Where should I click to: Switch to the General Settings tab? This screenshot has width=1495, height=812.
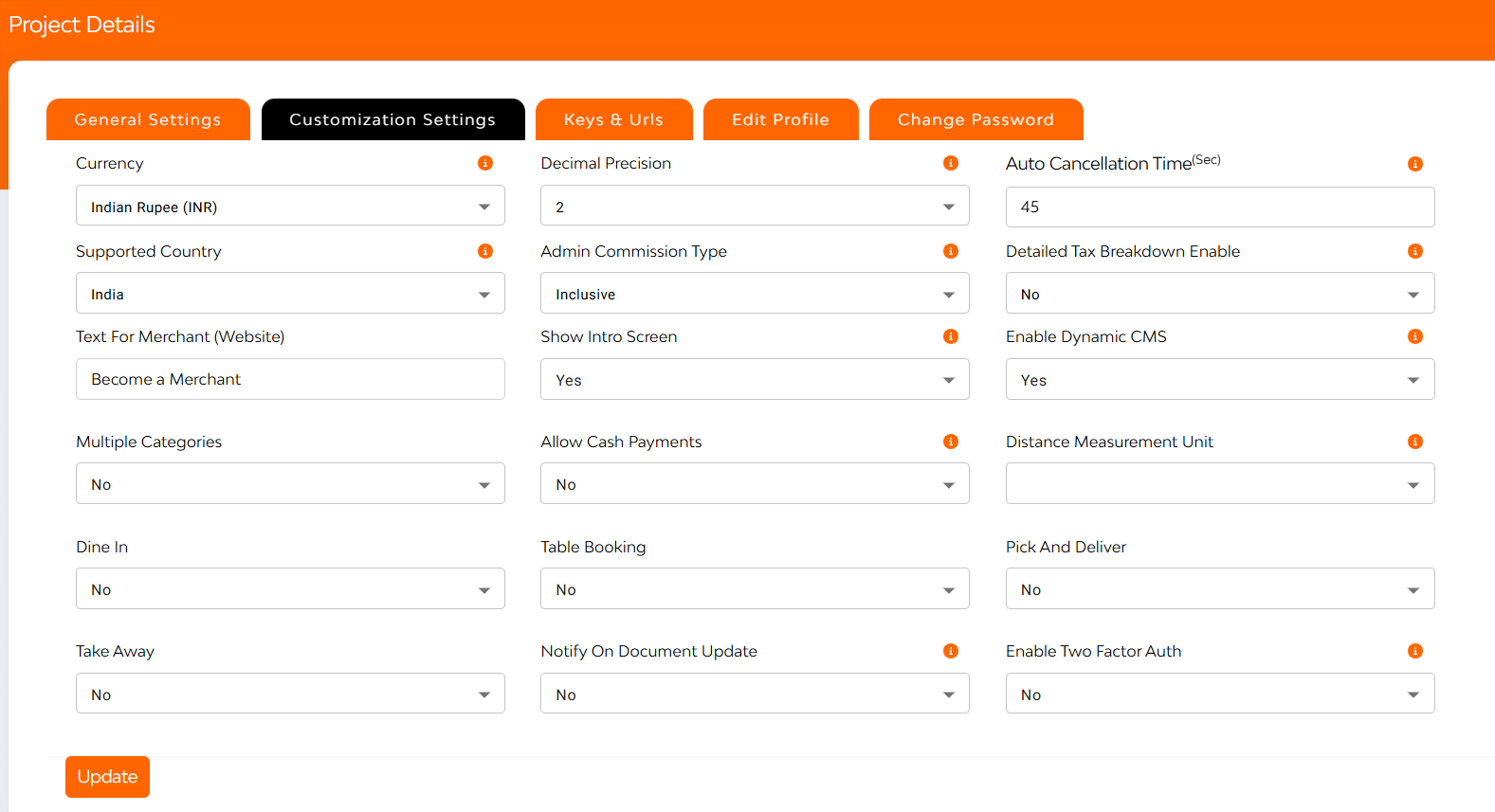click(148, 119)
